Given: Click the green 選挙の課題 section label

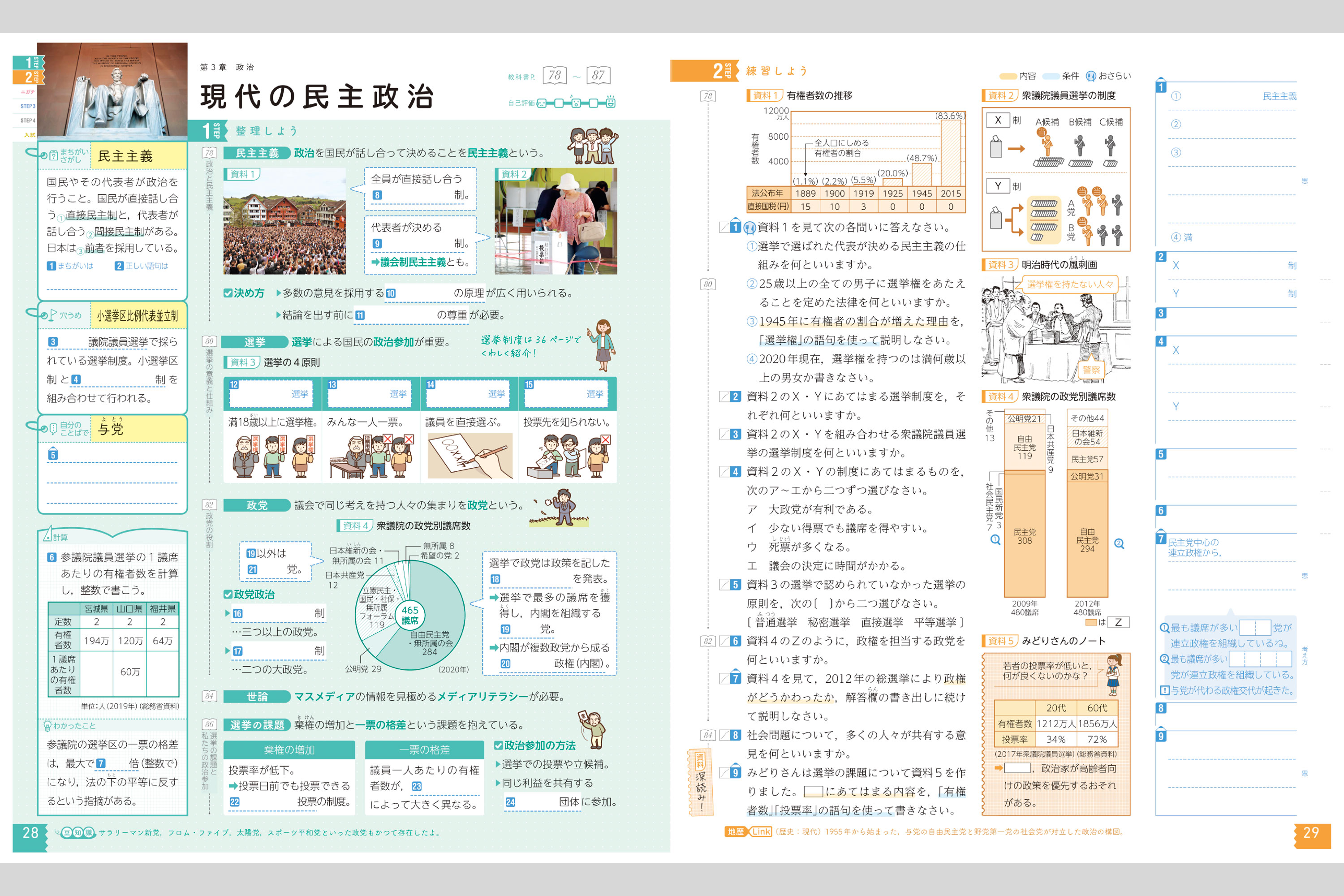Looking at the screenshot, I should coord(257,725).
